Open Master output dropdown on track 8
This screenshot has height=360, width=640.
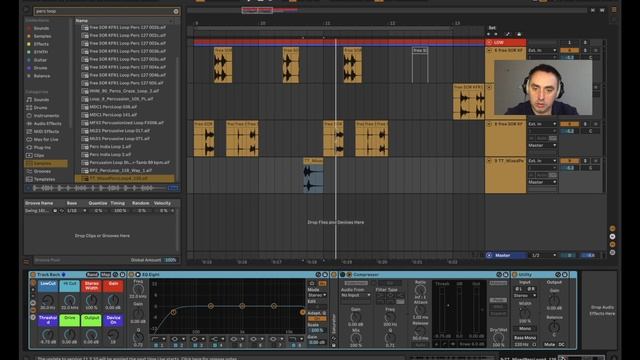coord(542,146)
